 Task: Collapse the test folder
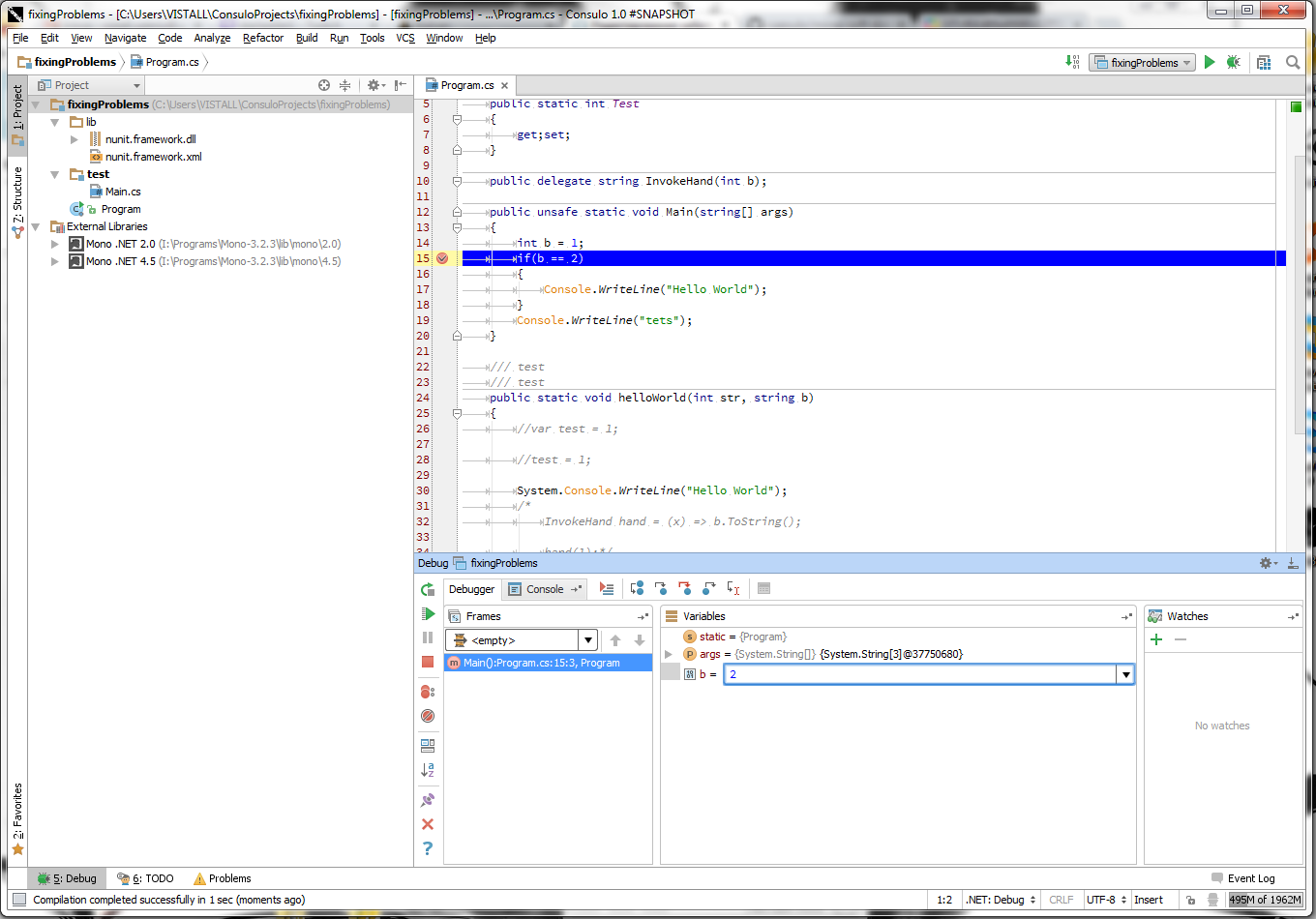(x=55, y=174)
